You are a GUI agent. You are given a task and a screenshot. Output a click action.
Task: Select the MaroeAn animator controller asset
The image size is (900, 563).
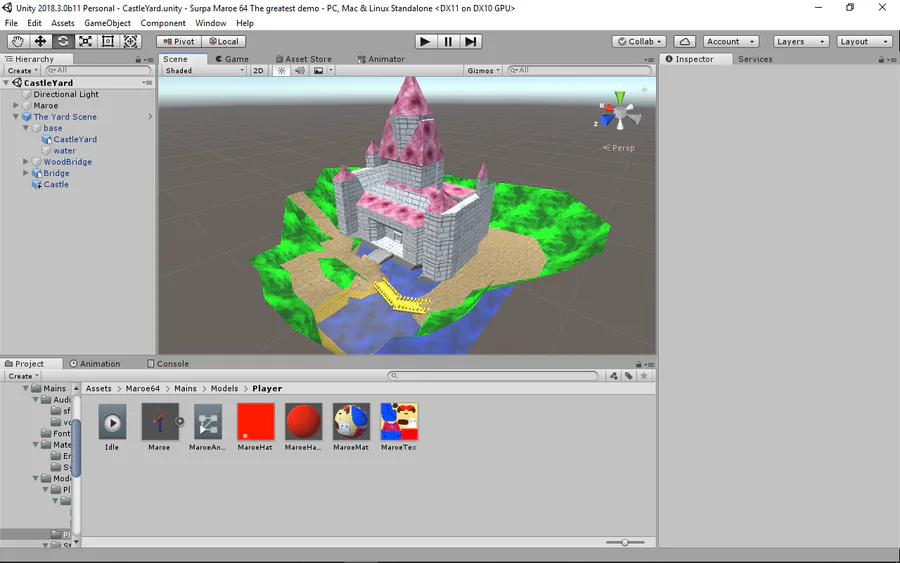(207, 426)
